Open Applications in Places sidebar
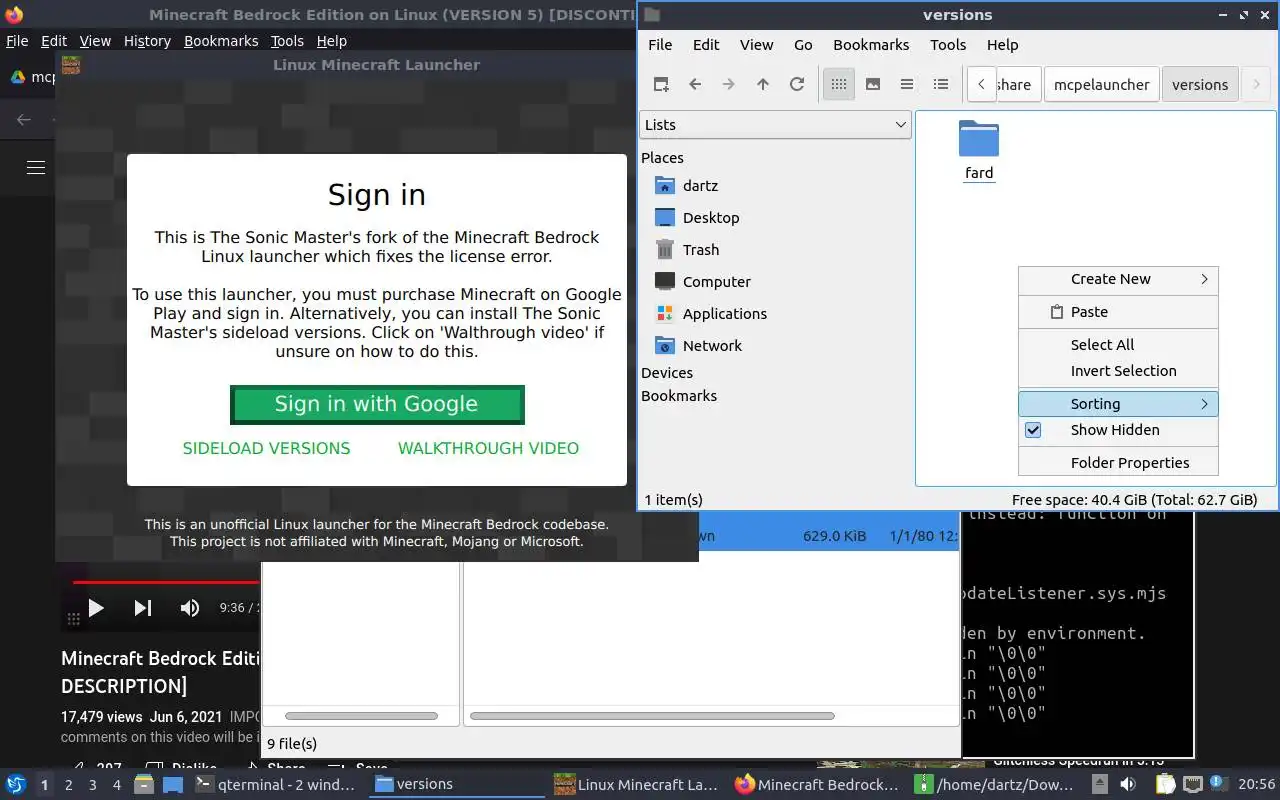Screen dimensions: 1280x800 click(710, 313)
